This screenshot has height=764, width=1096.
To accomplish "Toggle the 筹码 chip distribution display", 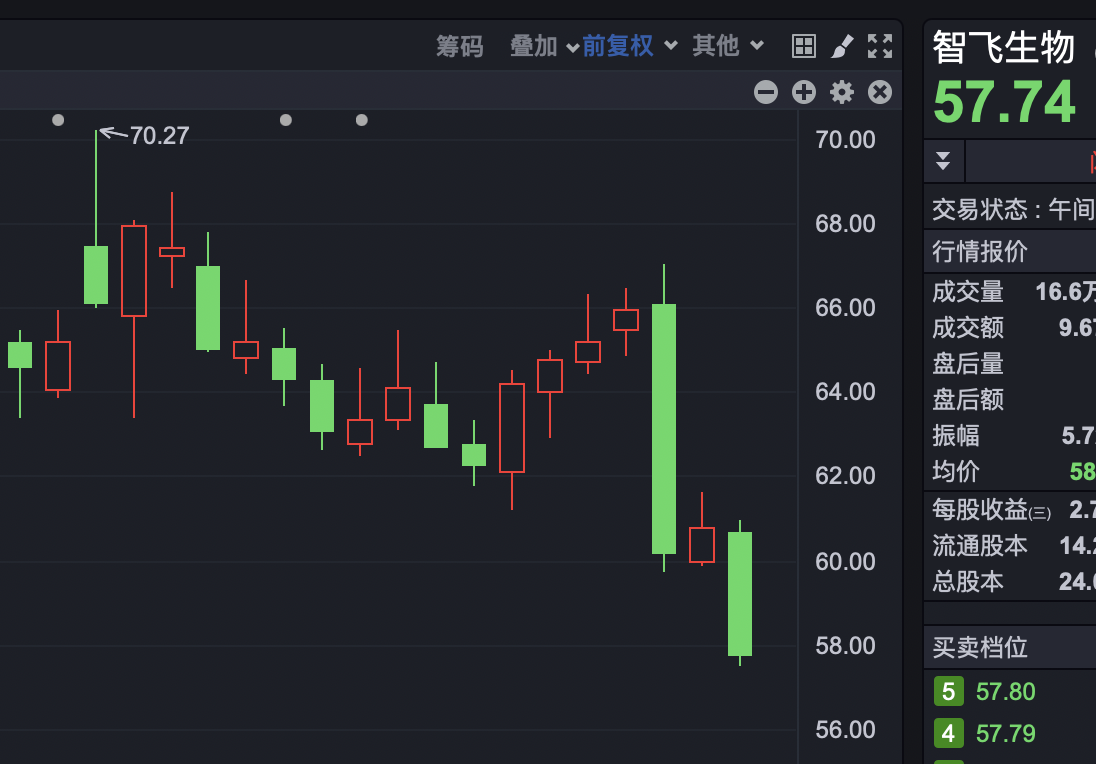I will tap(460, 45).
